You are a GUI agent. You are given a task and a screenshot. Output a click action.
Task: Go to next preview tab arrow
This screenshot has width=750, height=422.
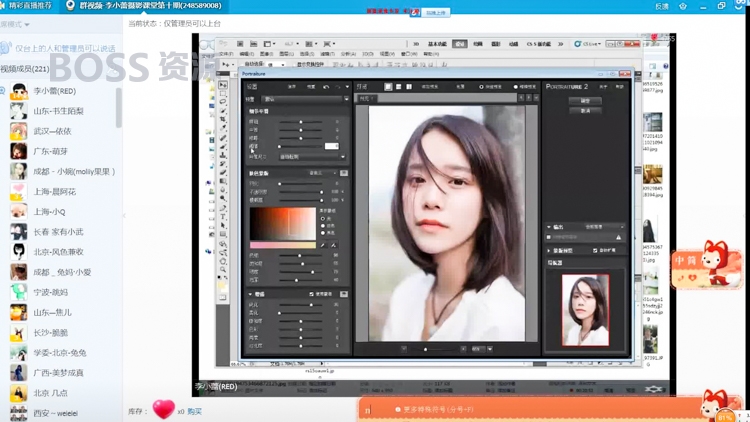click(529, 98)
